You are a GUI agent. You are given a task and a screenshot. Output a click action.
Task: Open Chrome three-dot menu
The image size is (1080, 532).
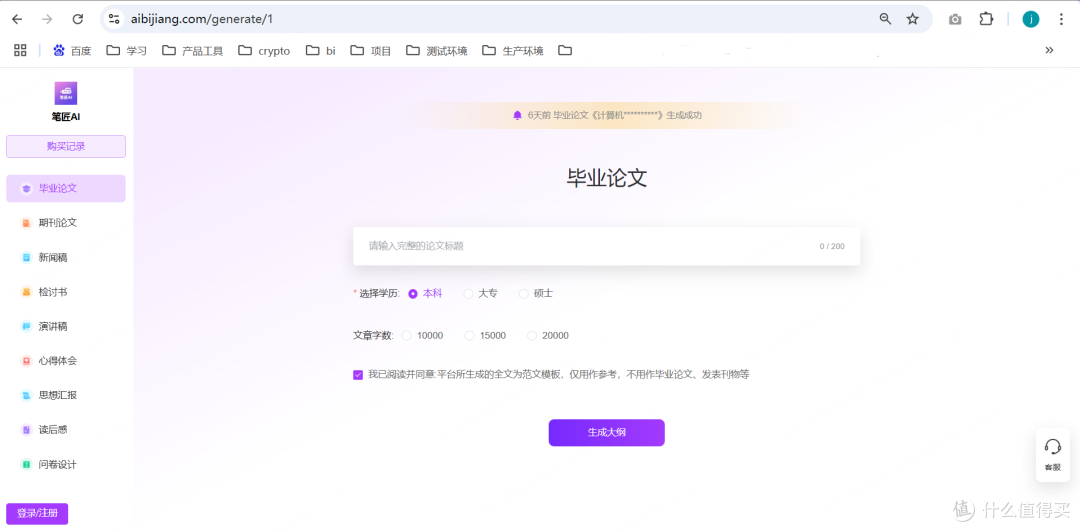pos(1061,19)
